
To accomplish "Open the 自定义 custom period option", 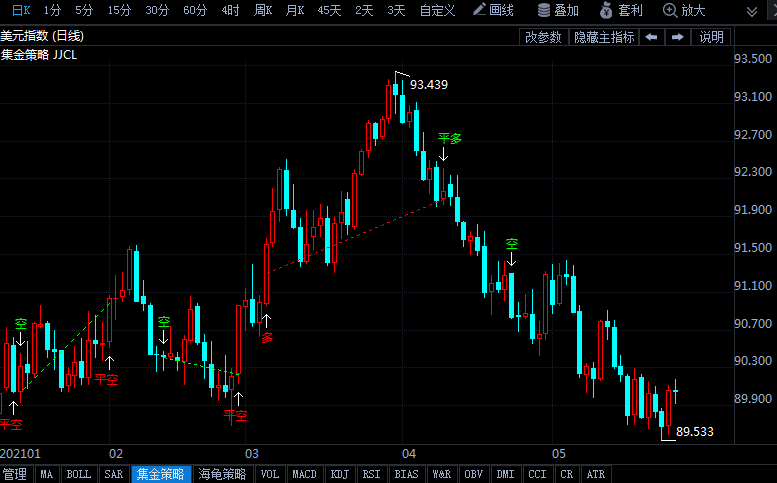I will click(x=437, y=10).
